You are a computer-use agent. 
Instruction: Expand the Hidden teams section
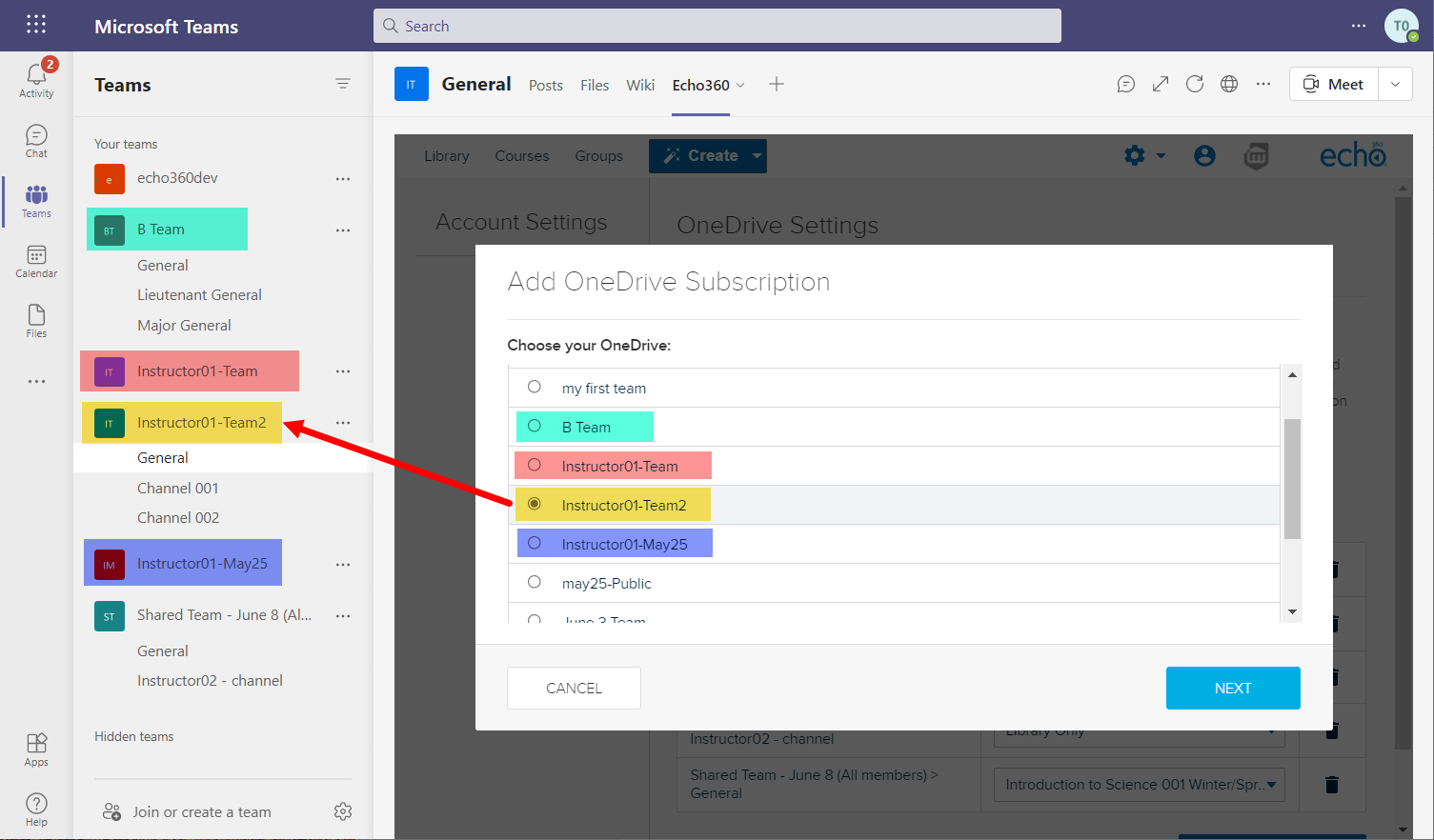[x=133, y=736]
